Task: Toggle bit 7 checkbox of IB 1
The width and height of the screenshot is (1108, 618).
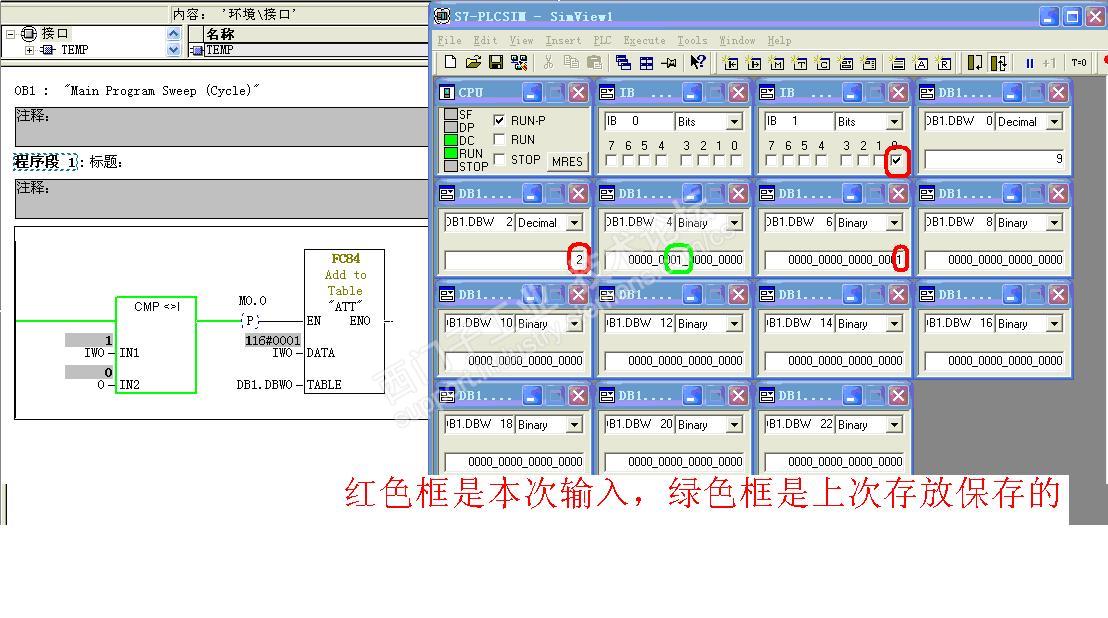Action: [x=771, y=161]
